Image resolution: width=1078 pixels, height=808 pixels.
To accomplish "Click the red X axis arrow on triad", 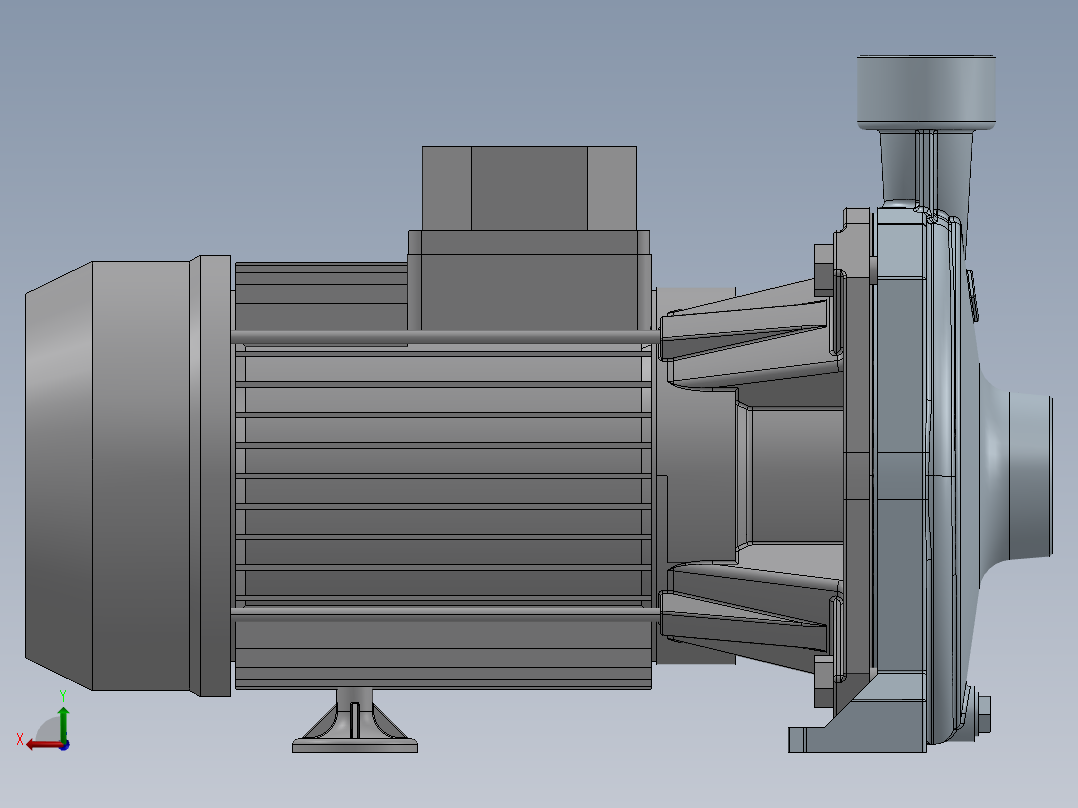I will click(x=43, y=745).
